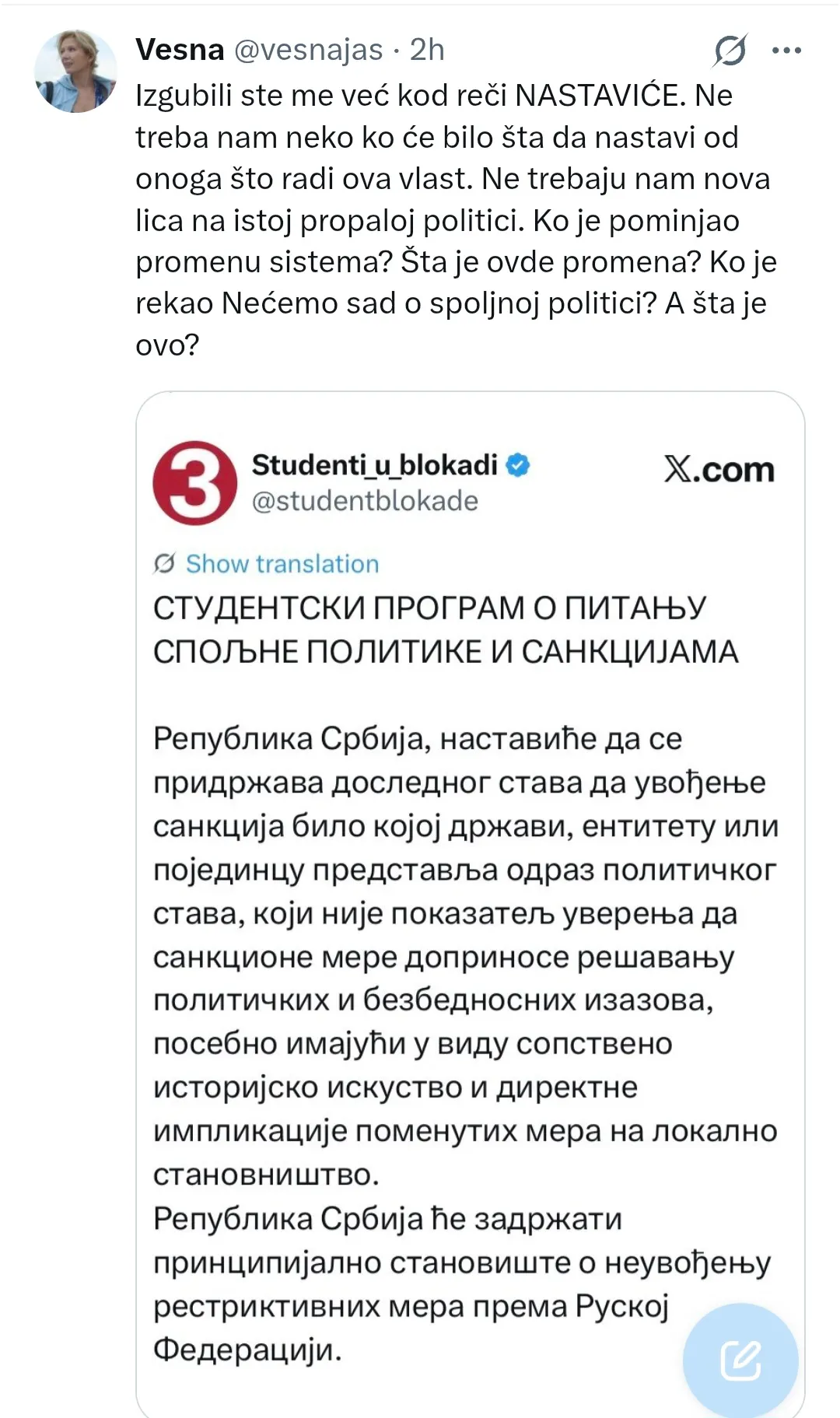Click the Grok explain-post icon
The image size is (840, 1418).
[730, 51]
